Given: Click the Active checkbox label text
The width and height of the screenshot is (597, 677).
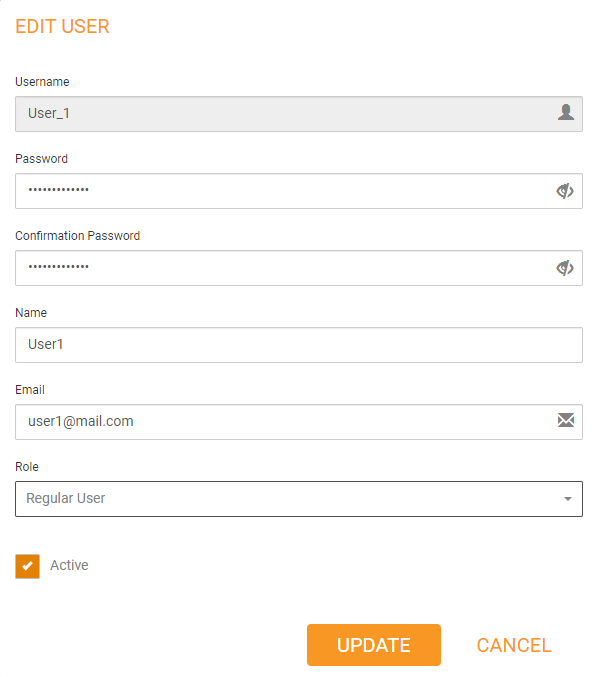Looking at the screenshot, I should coord(69,565).
